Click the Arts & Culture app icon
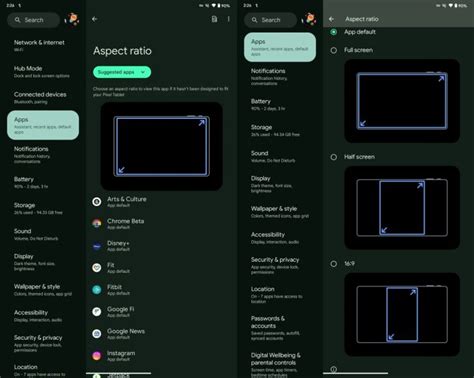Image resolution: width=474 pixels, height=378 pixels. pyautogui.click(x=97, y=202)
